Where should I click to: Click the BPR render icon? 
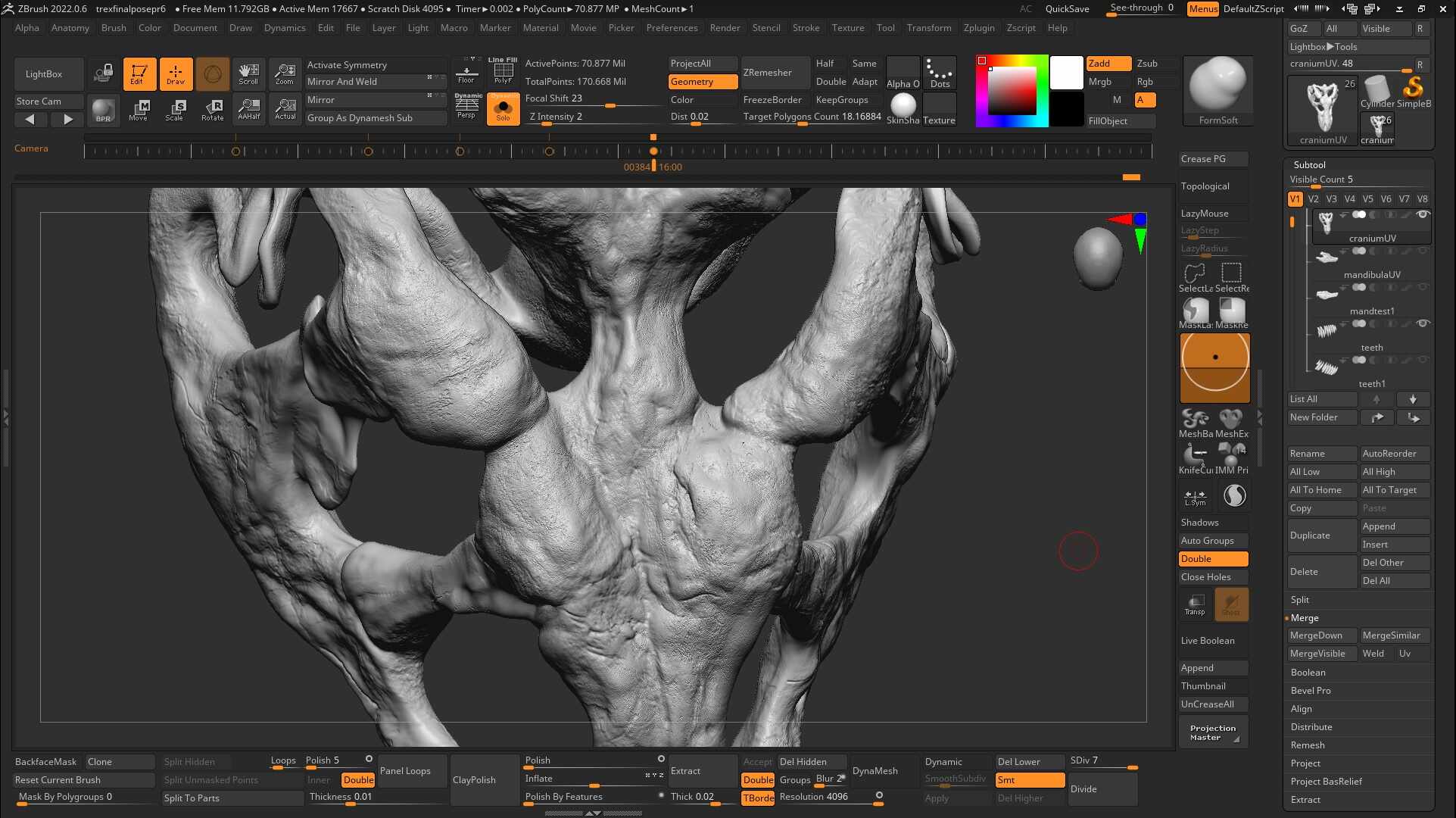(103, 110)
